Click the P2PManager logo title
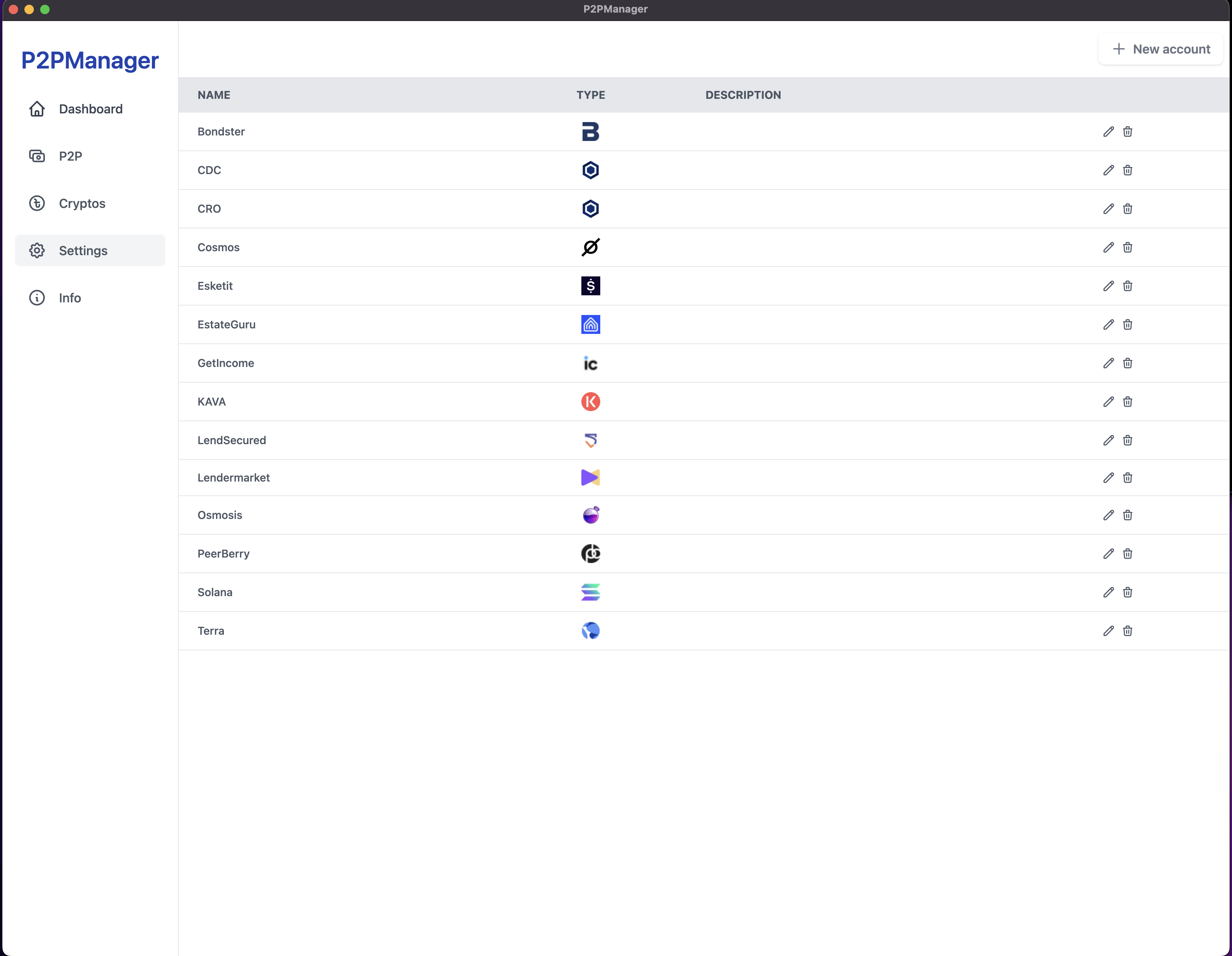 90,60
